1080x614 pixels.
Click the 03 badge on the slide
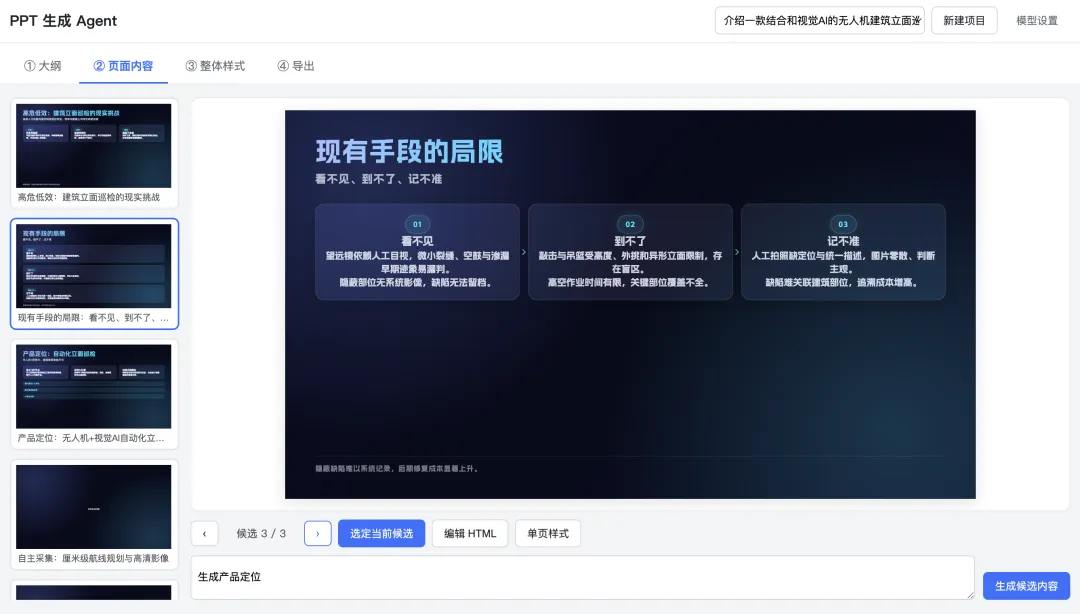(x=843, y=224)
